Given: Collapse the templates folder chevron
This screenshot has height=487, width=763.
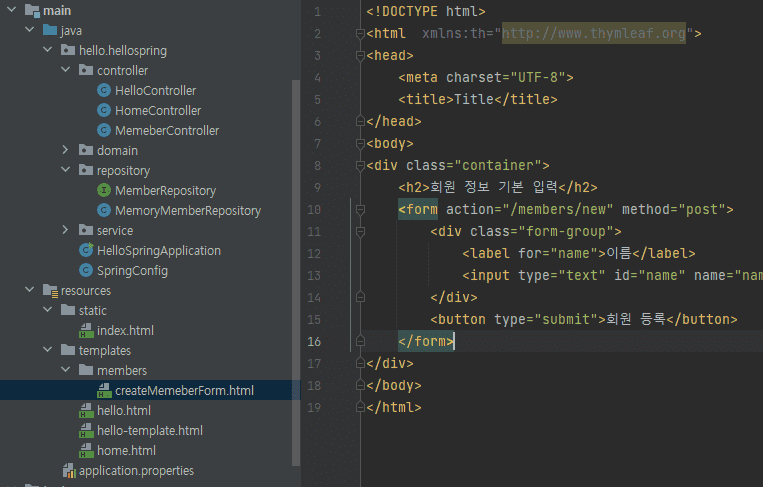Looking at the screenshot, I should (48, 350).
